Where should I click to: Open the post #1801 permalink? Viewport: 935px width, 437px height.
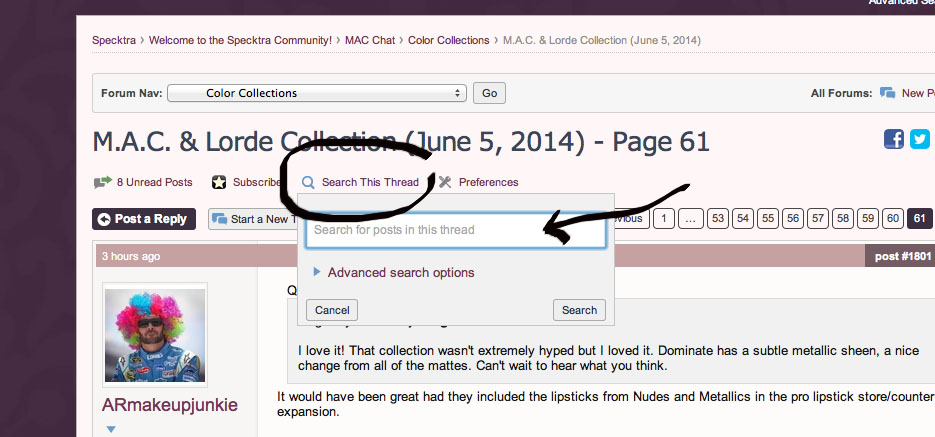tap(903, 256)
